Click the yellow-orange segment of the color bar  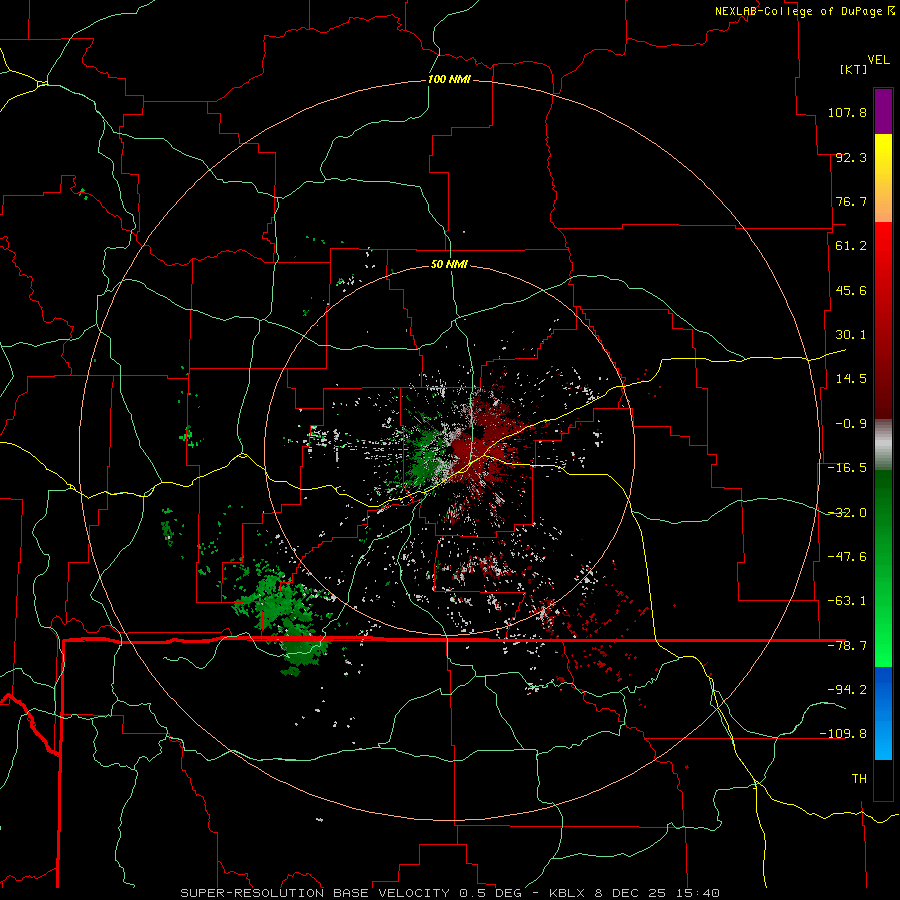click(x=883, y=178)
